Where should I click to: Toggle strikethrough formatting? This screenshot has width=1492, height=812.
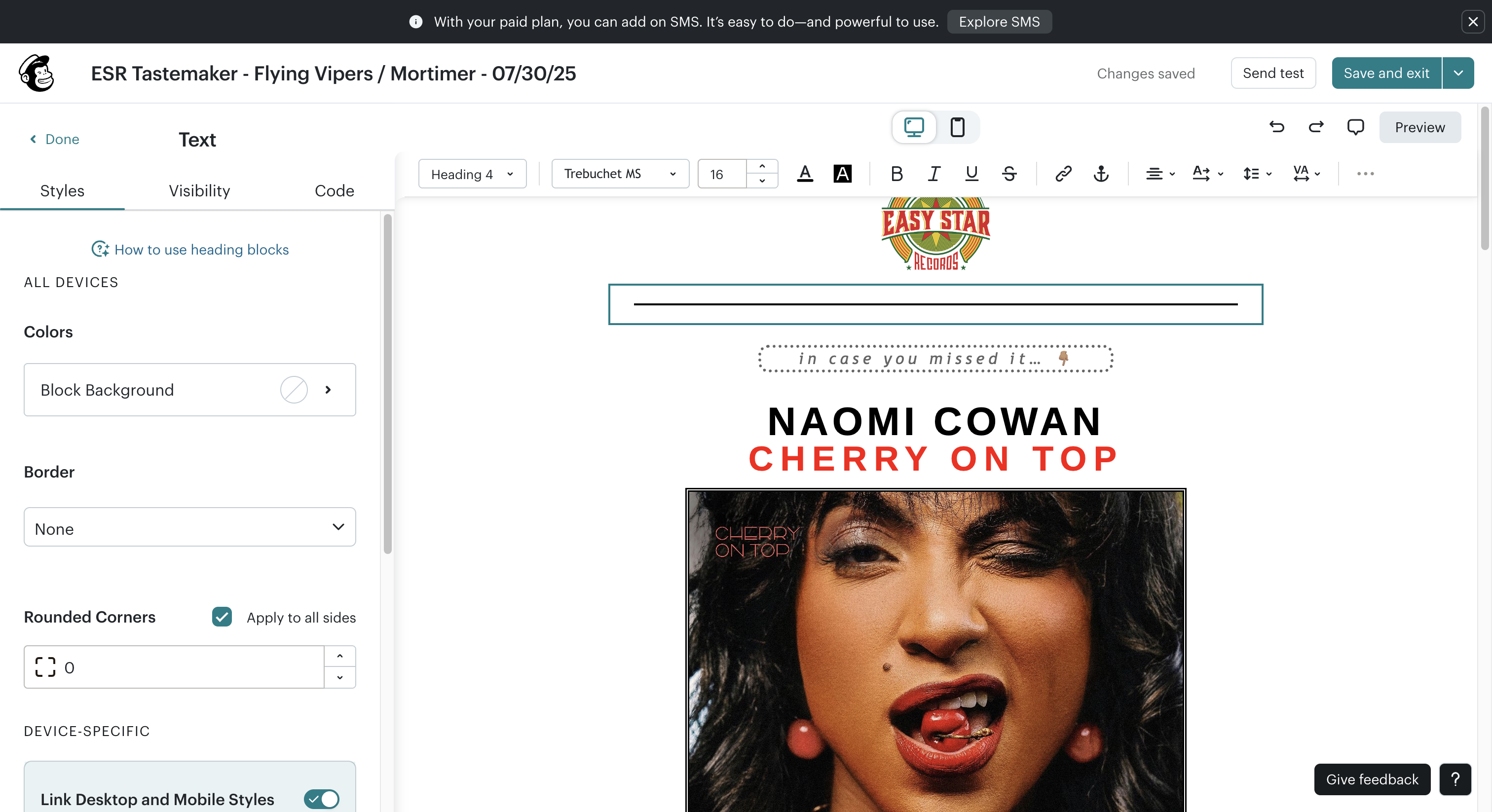tap(1009, 174)
